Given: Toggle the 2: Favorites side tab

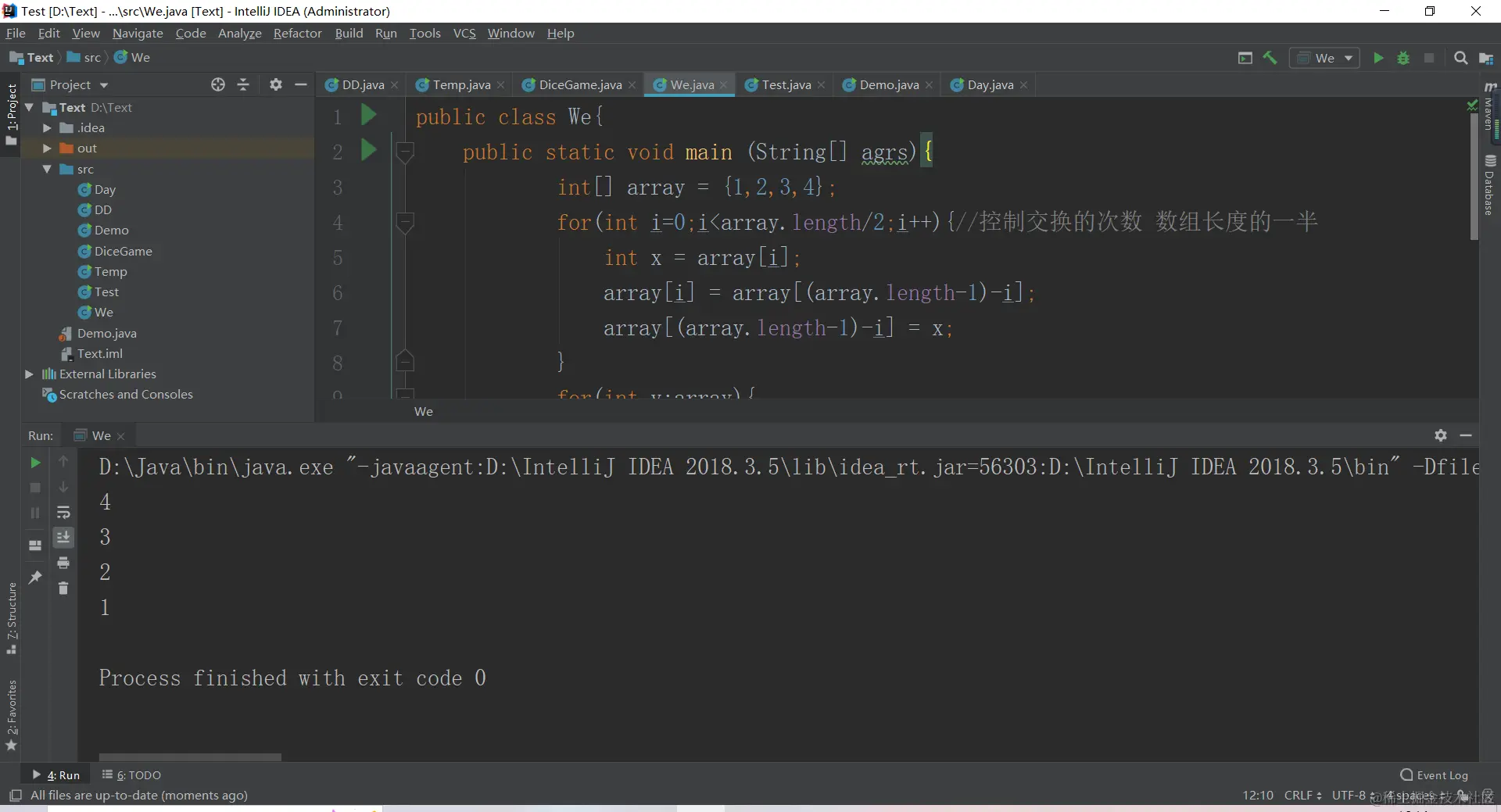Looking at the screenshot, I should point(11,714).
